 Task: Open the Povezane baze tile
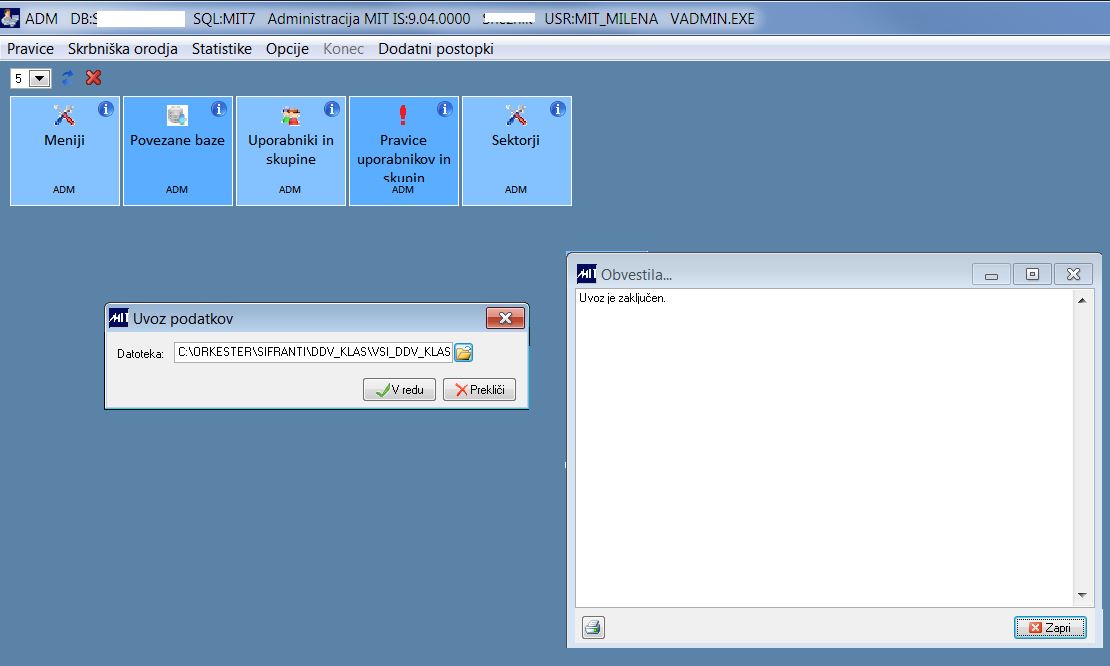pos(178,151)
